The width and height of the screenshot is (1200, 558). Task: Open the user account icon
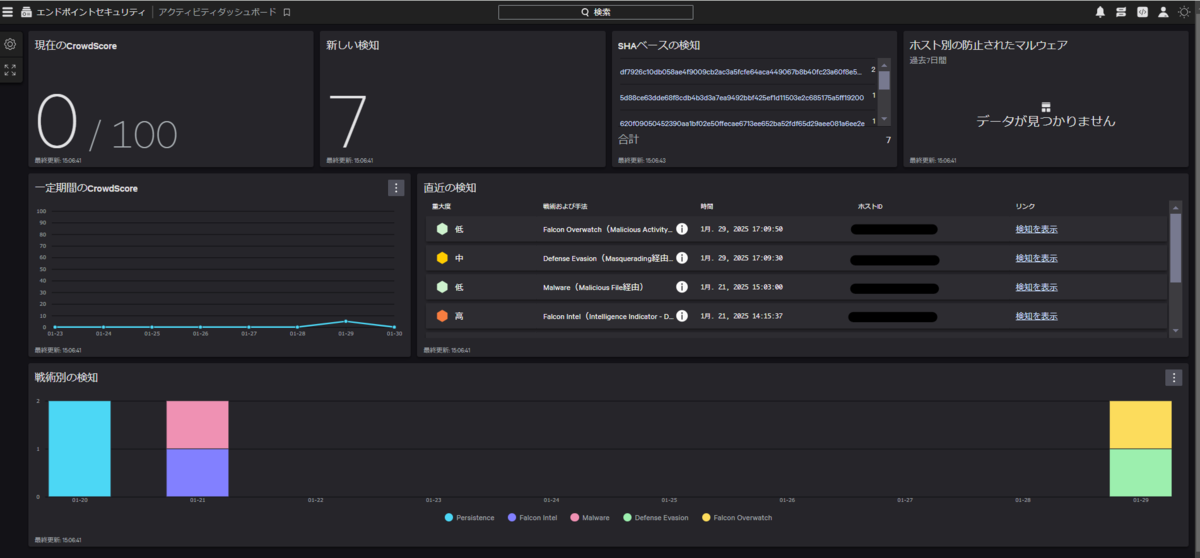coord(1163,12)
